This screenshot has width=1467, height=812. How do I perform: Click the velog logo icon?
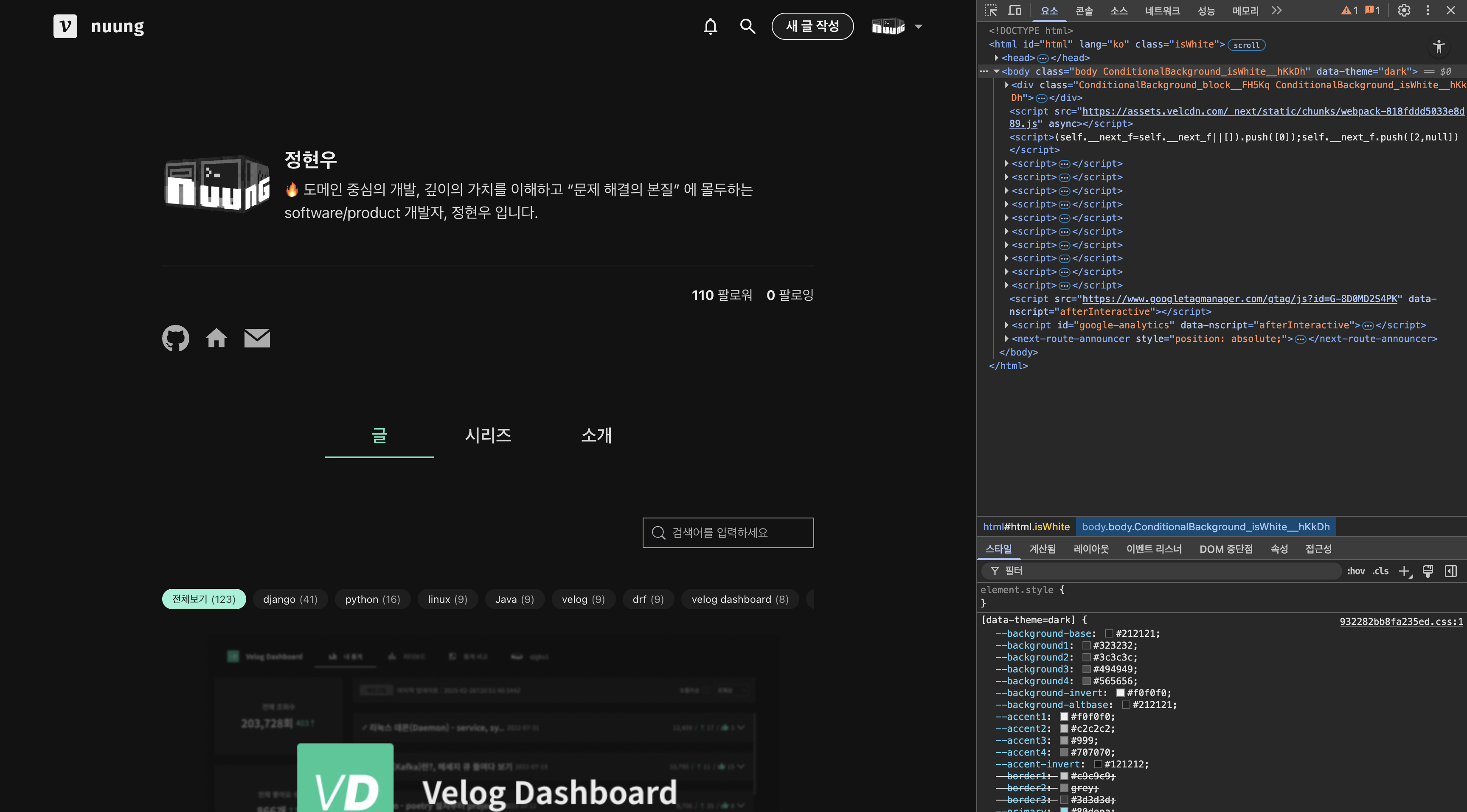tap(65, 26)
